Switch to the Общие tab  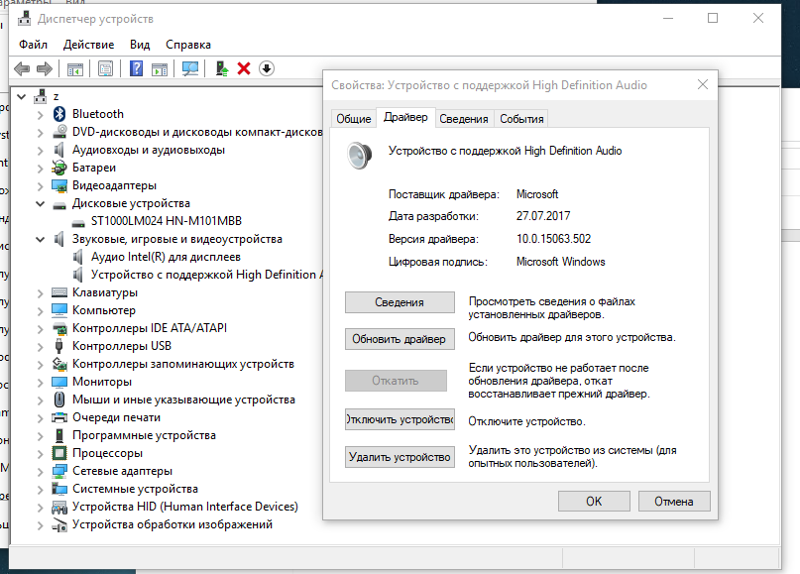click(x=354, y=119)
